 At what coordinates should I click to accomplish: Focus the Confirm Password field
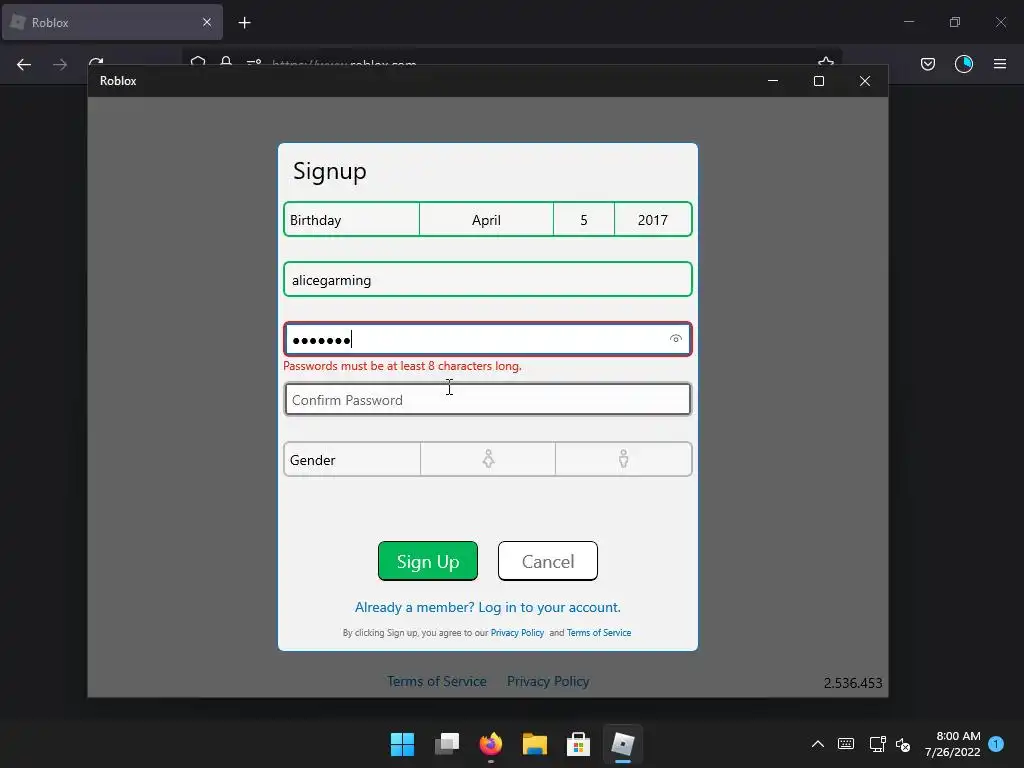click(x=488, y=399)
